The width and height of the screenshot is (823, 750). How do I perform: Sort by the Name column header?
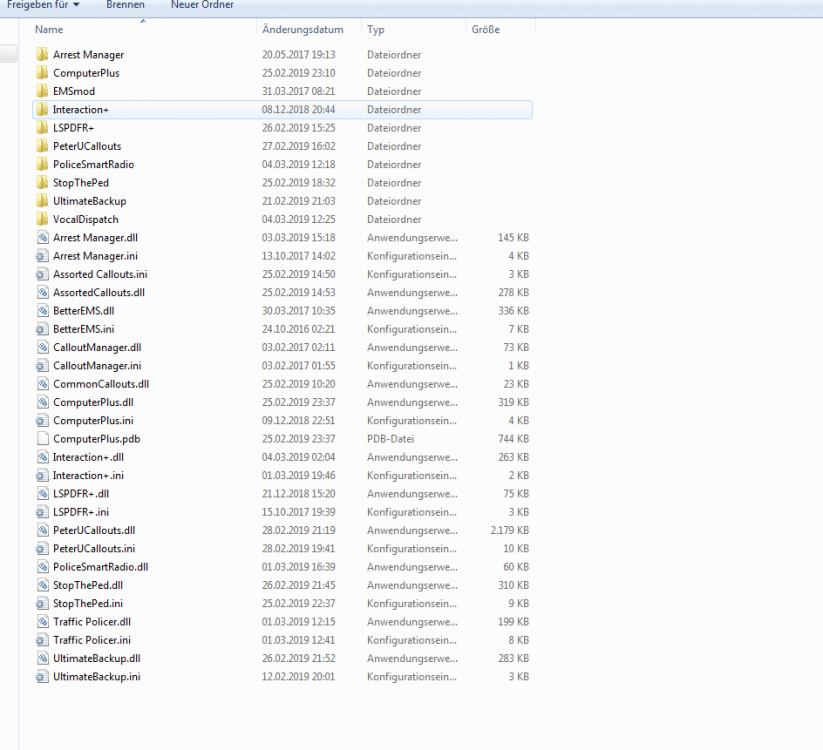tap(49, 29)
